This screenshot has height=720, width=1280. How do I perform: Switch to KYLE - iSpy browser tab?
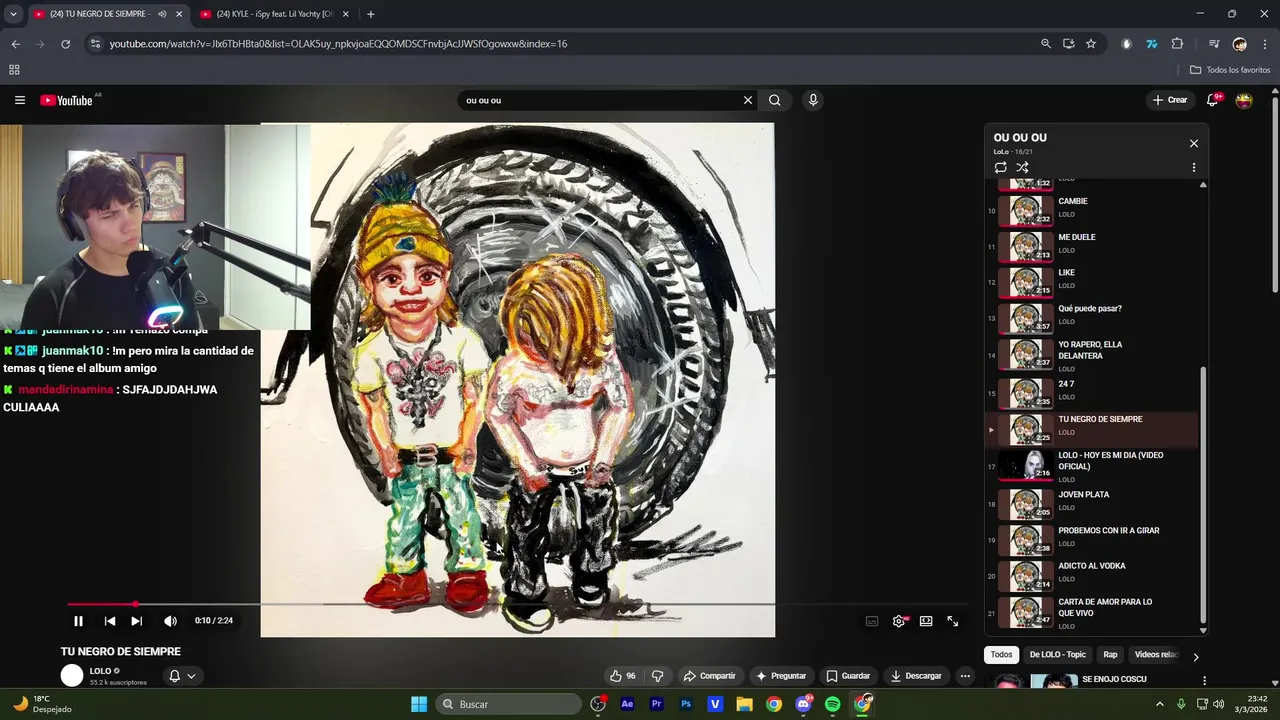click(x=274, y=14)
